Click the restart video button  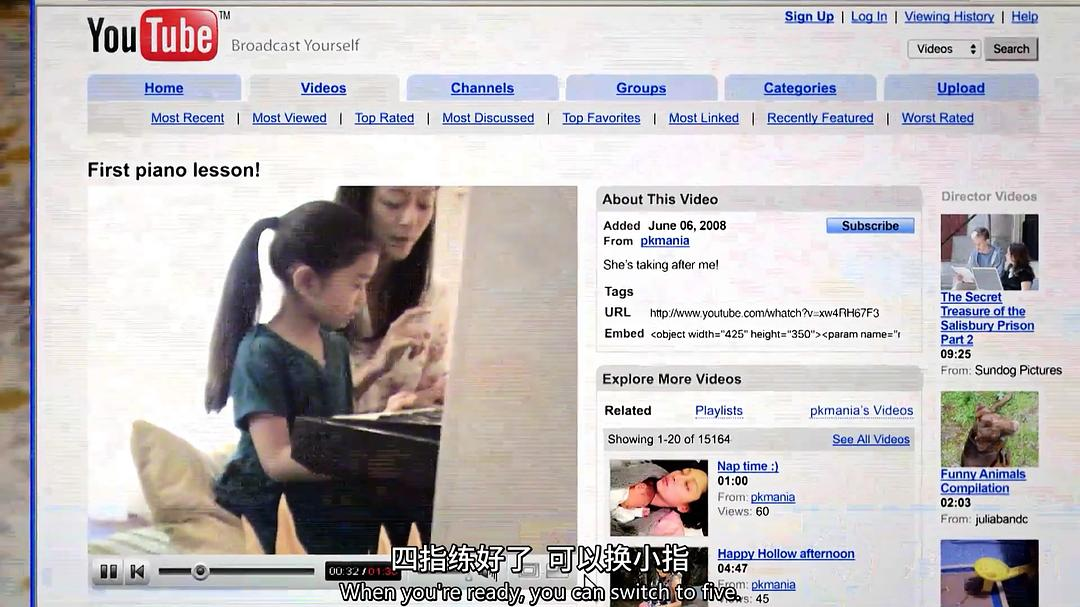pyautogui.click(x=138, y=572)
